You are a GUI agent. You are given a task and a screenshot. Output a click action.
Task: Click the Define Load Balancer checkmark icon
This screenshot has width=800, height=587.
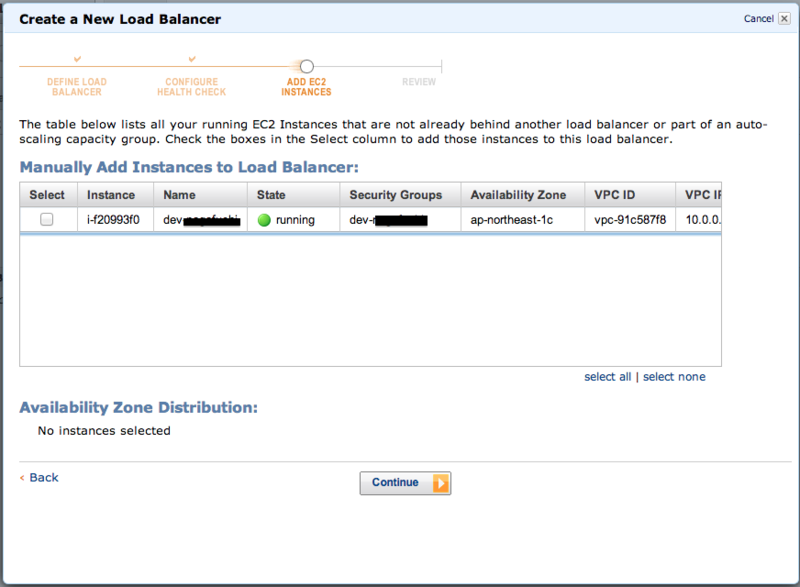(x=77, y=60)
